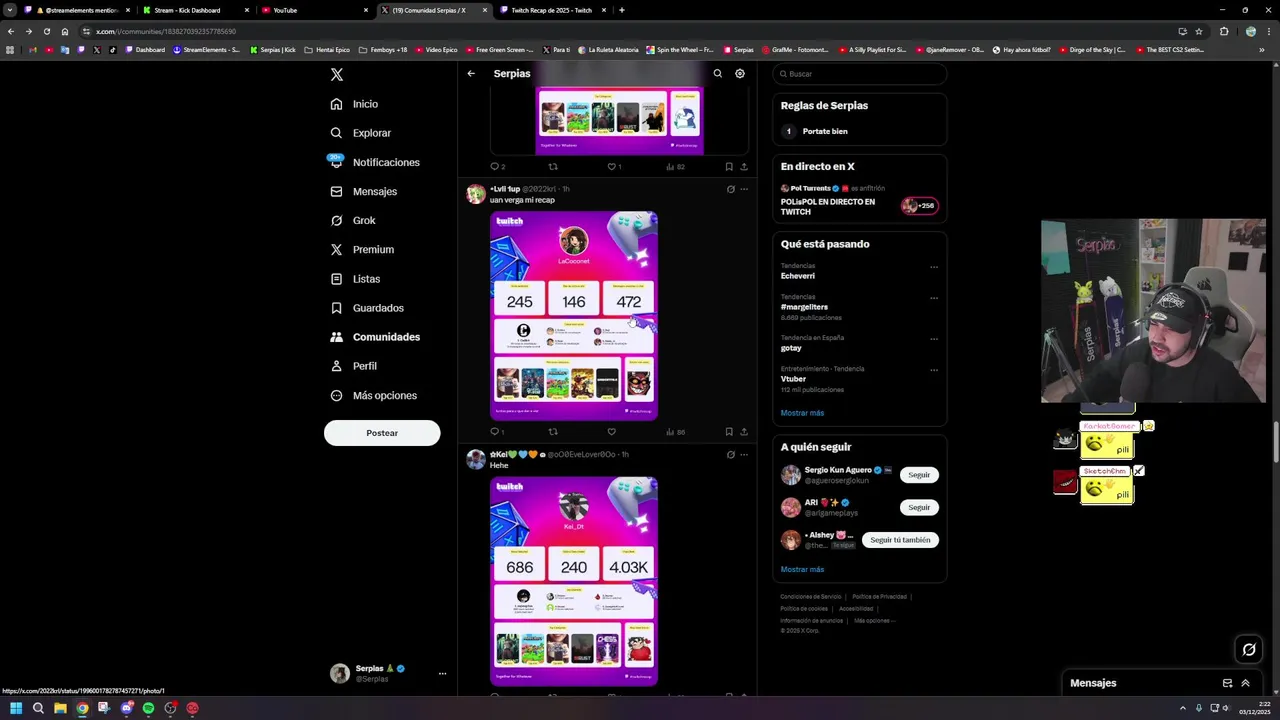Bookmark the top recap post
The width and height of the screenshot is (1280, 720).
[729, 167]
